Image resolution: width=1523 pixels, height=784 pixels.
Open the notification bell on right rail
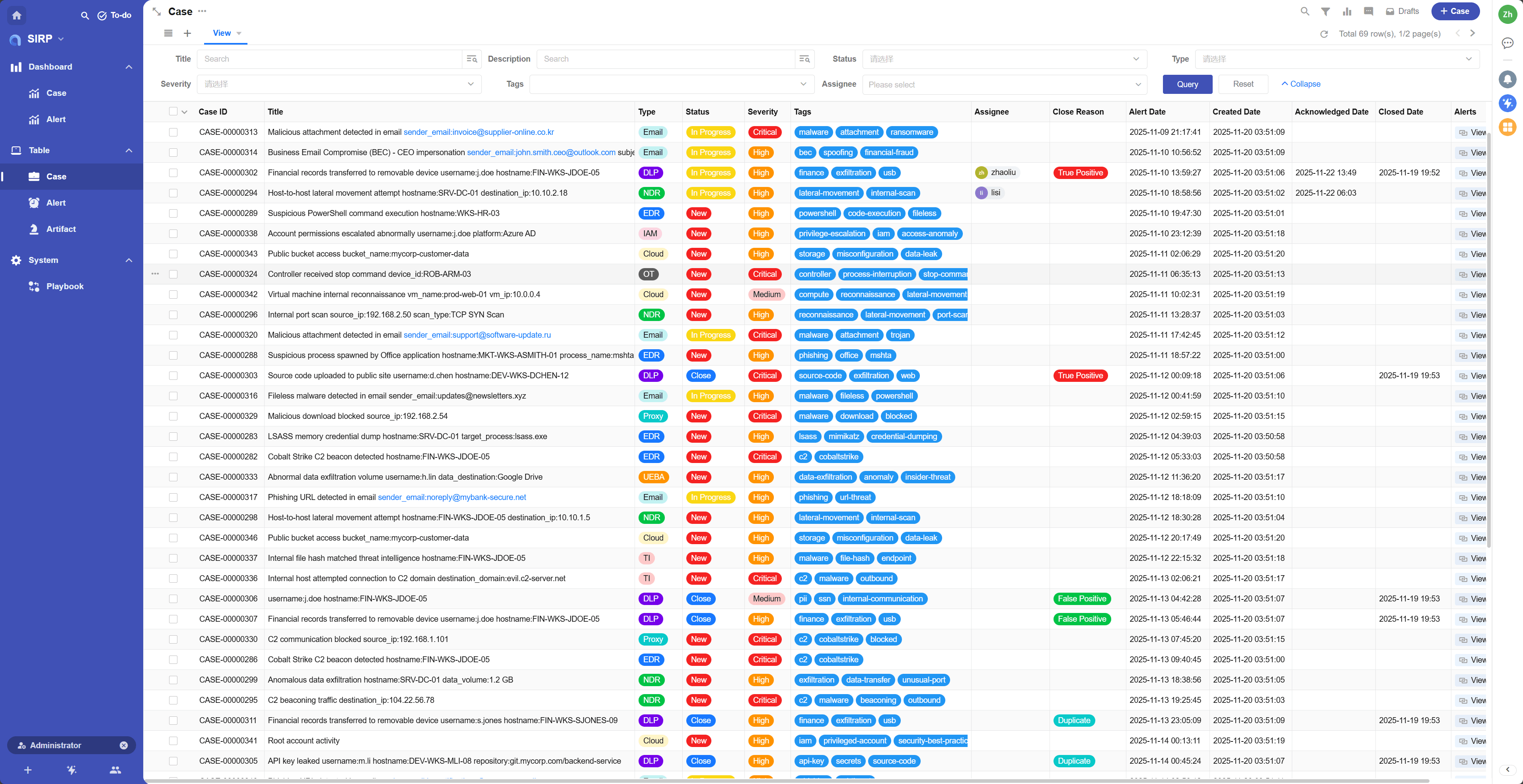coord(1507,79)
